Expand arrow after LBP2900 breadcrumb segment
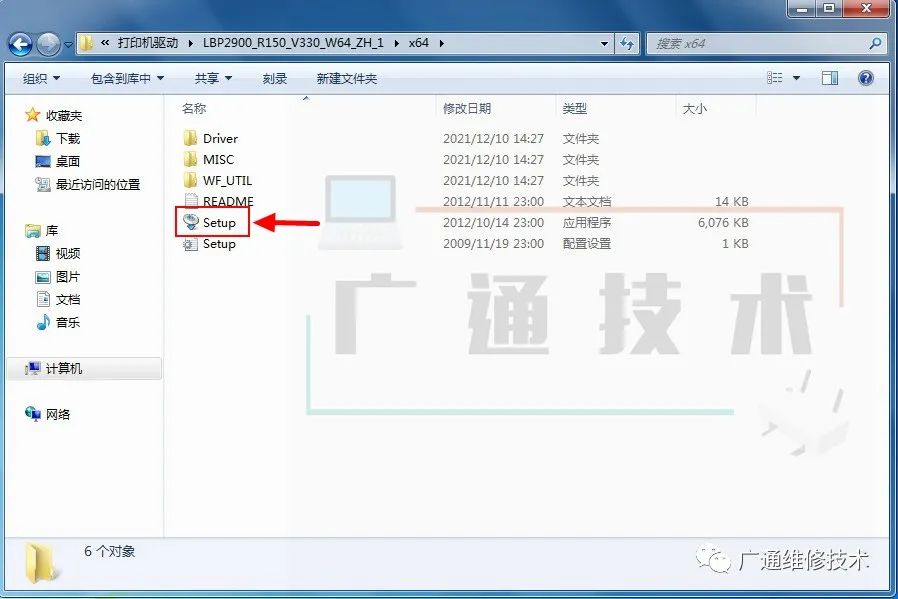 click(x=396, y=44)
